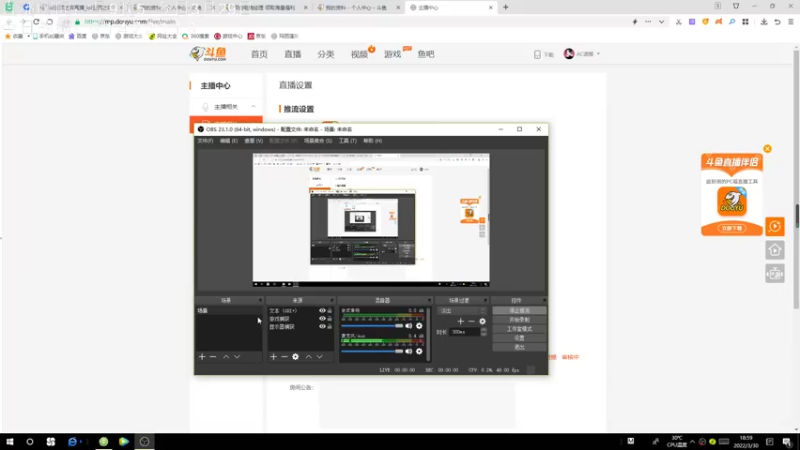Viewport: 800px width, 450px height.
Task: Increase the transition duration with the stepper
Action: pos(484,330)
